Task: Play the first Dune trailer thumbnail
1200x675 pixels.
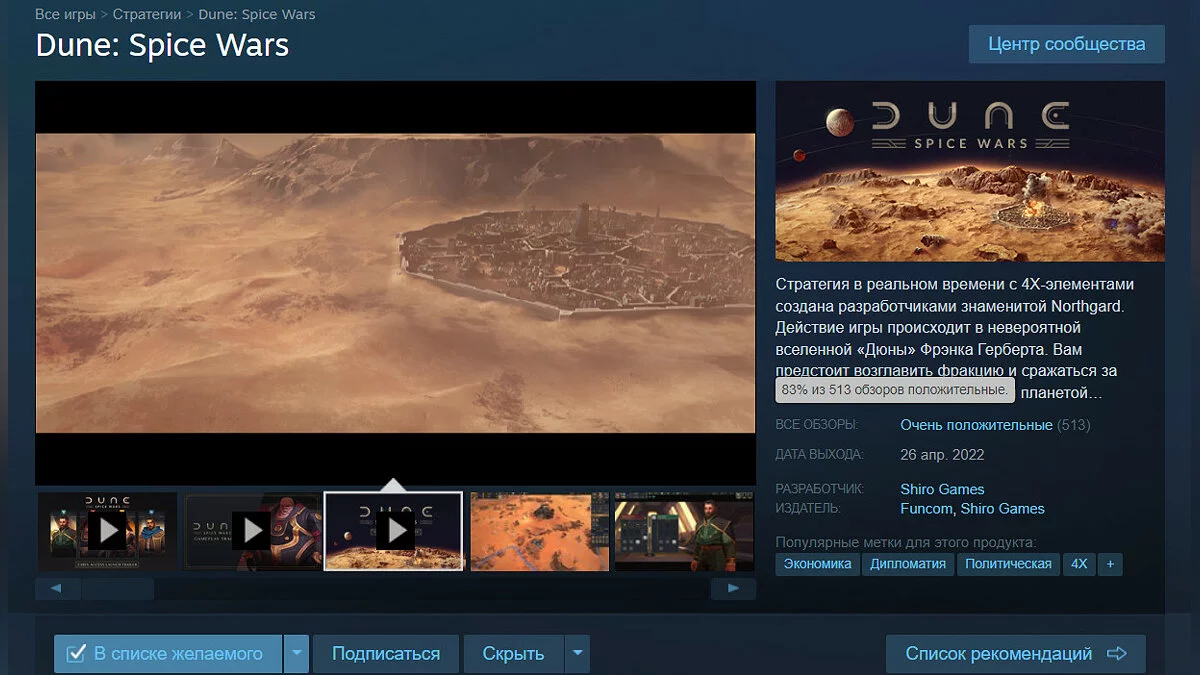Action: [x=107, y=531]
